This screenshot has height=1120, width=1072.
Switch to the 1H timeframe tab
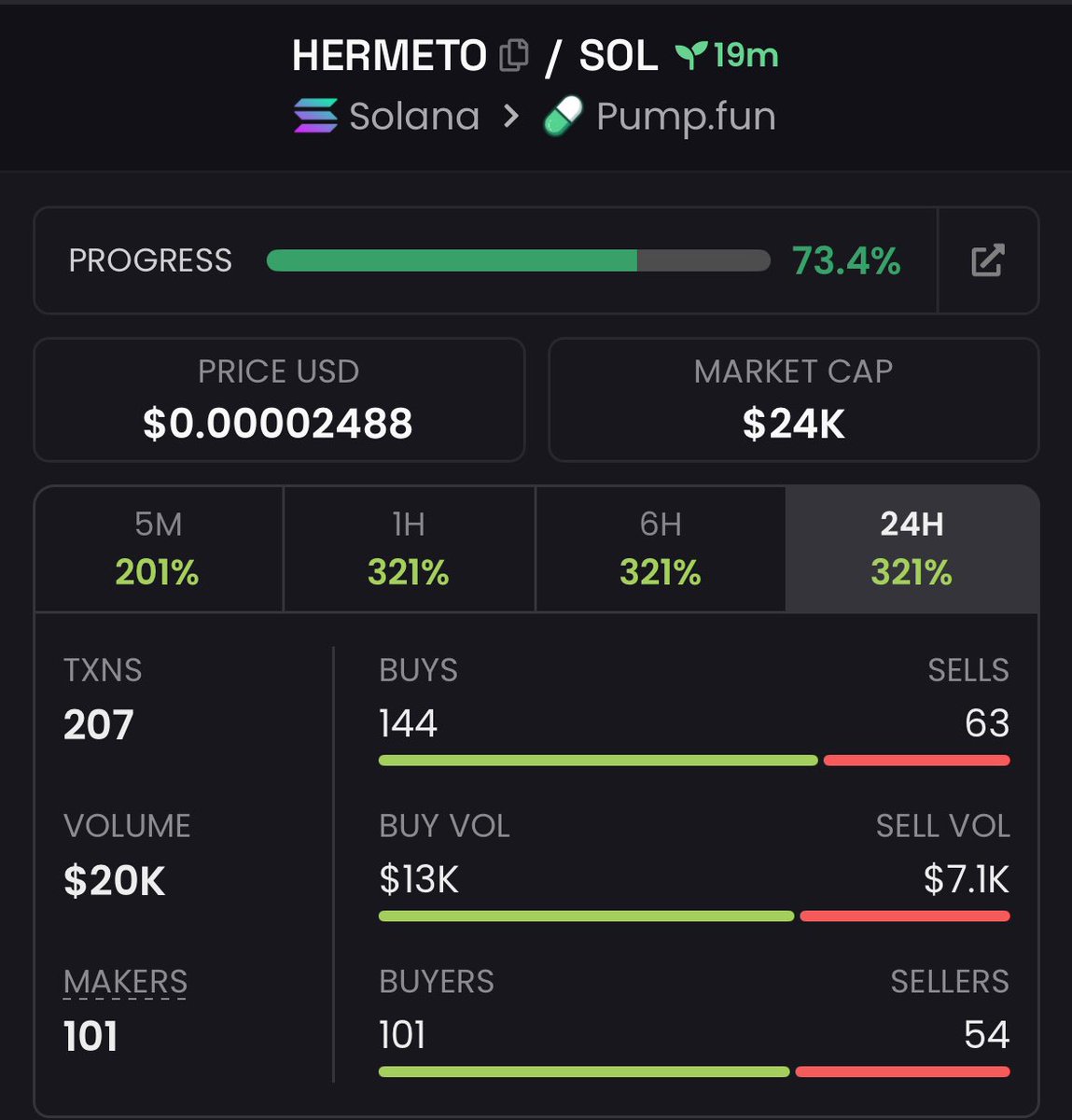pyautogui.click(x=409, y=549)
